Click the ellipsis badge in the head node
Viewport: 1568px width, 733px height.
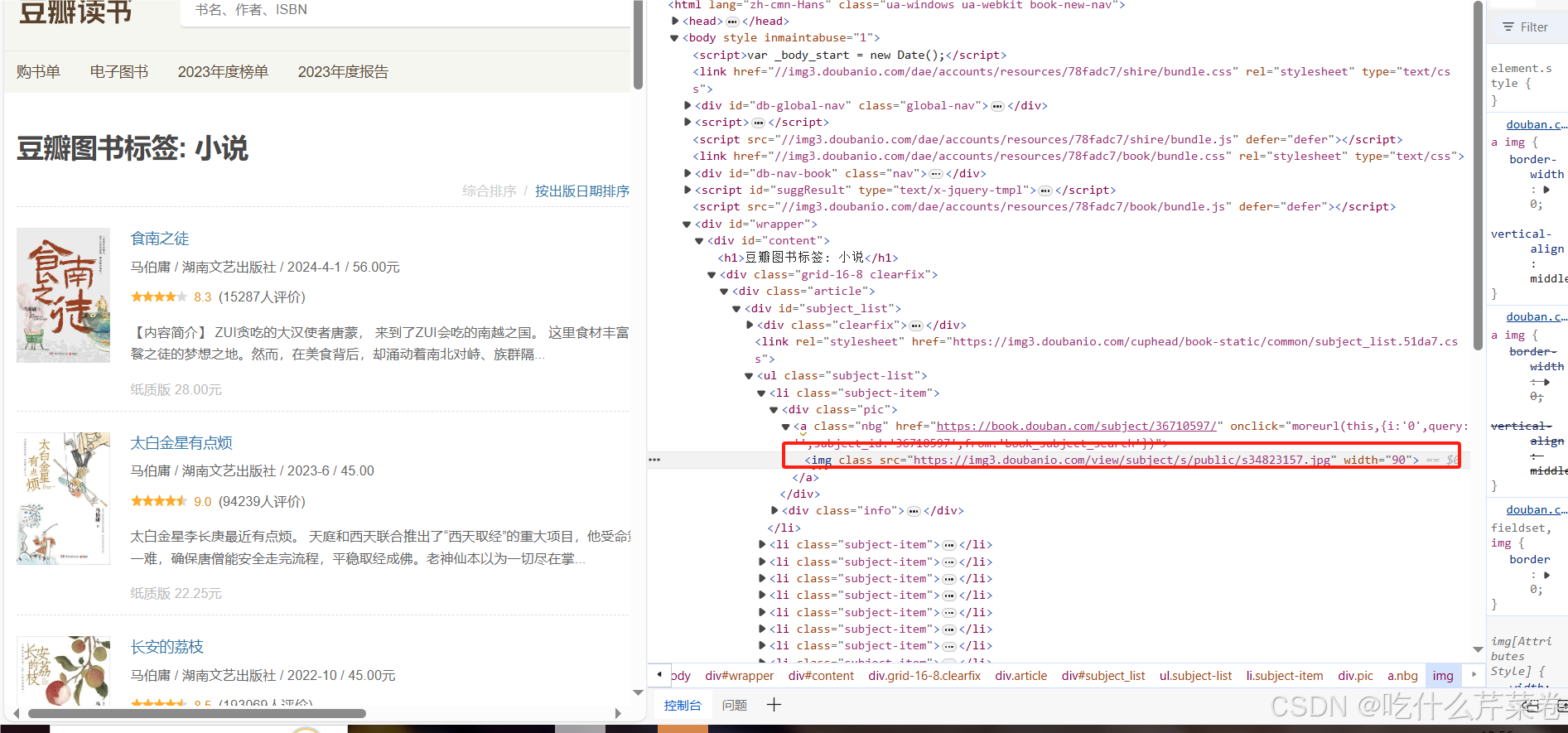point(732,22)
